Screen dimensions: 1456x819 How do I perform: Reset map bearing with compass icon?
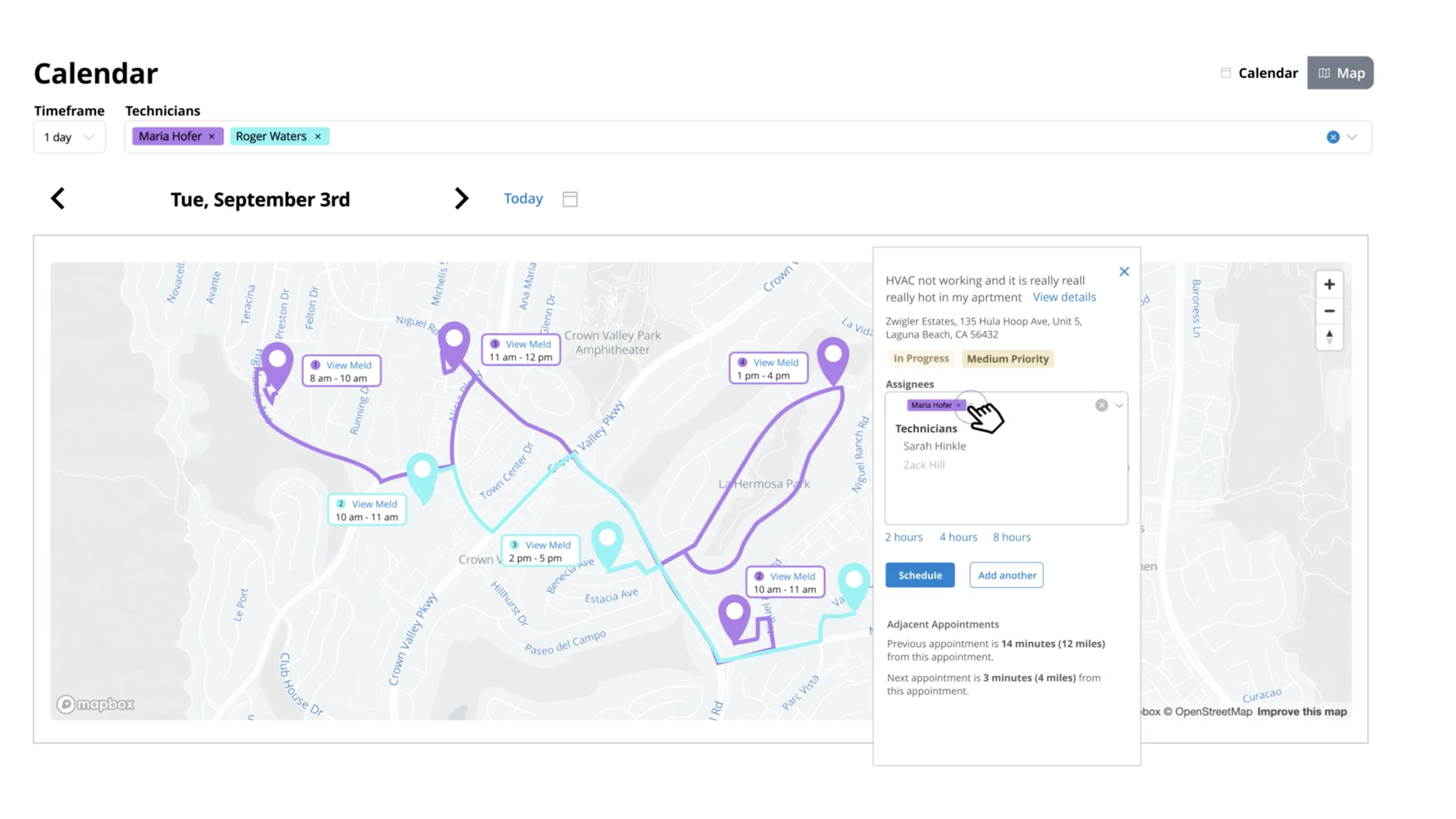tap(1329, 337)
